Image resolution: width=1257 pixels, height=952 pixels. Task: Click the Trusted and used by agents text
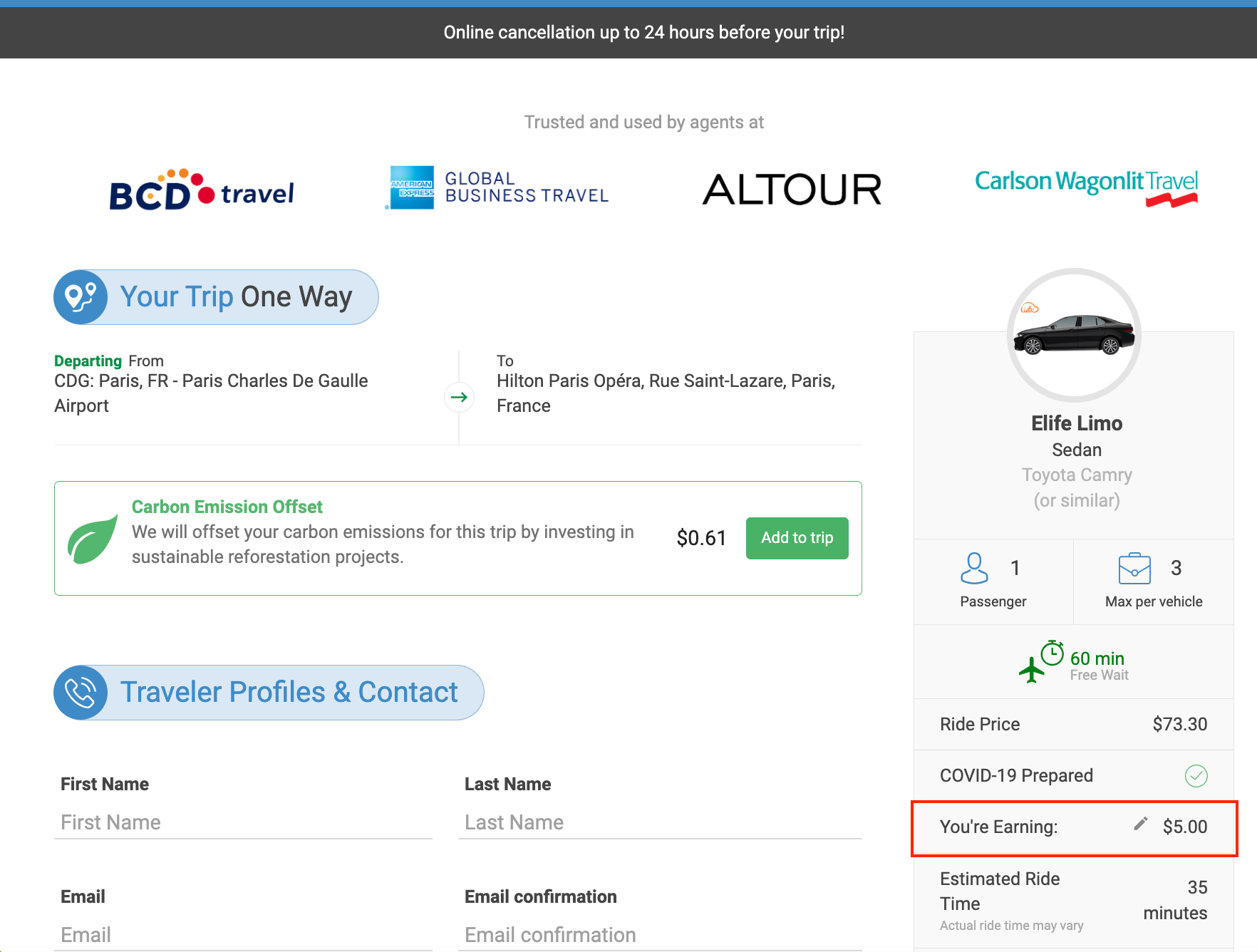tap(643, 123)
